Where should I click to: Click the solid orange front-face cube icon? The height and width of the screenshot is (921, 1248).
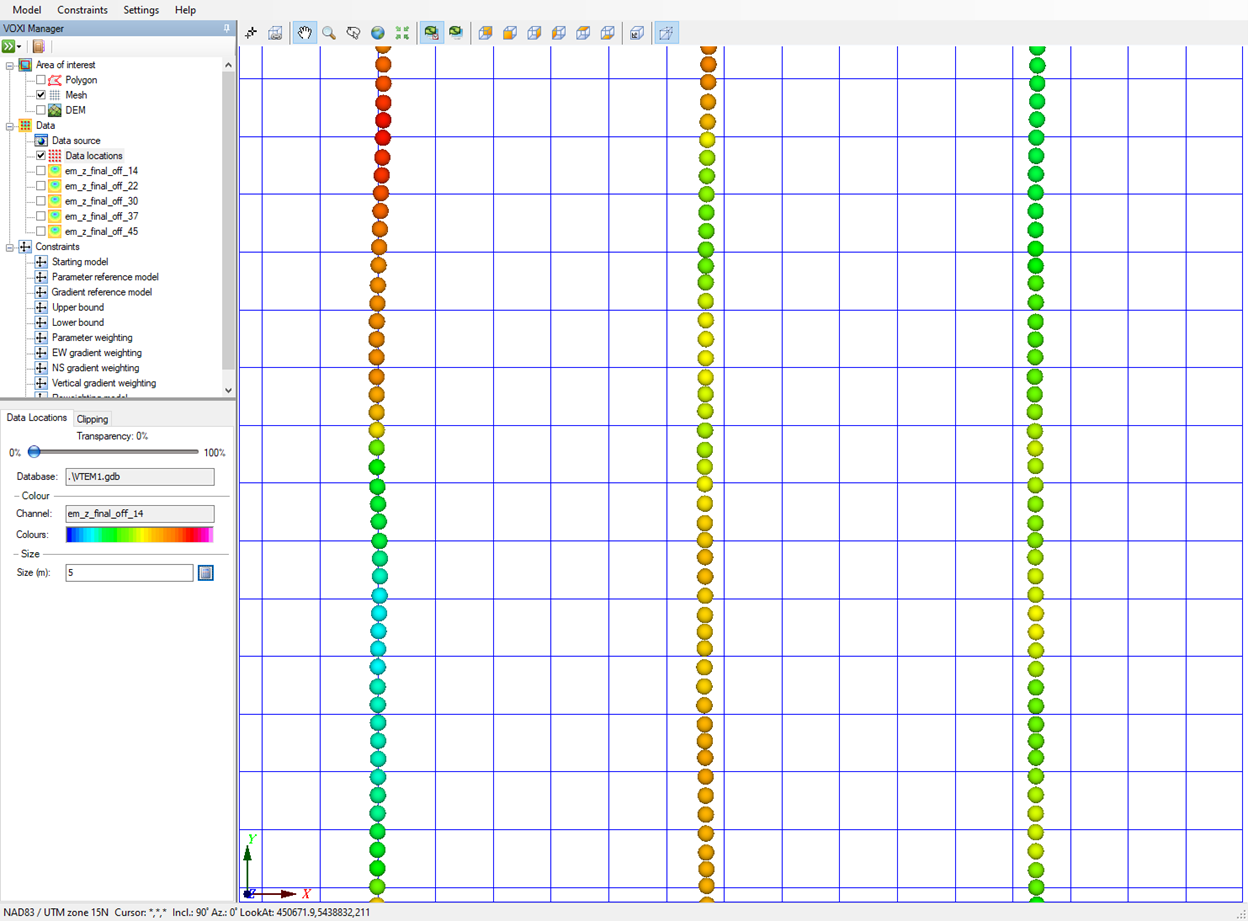click(x=510, y=33)
